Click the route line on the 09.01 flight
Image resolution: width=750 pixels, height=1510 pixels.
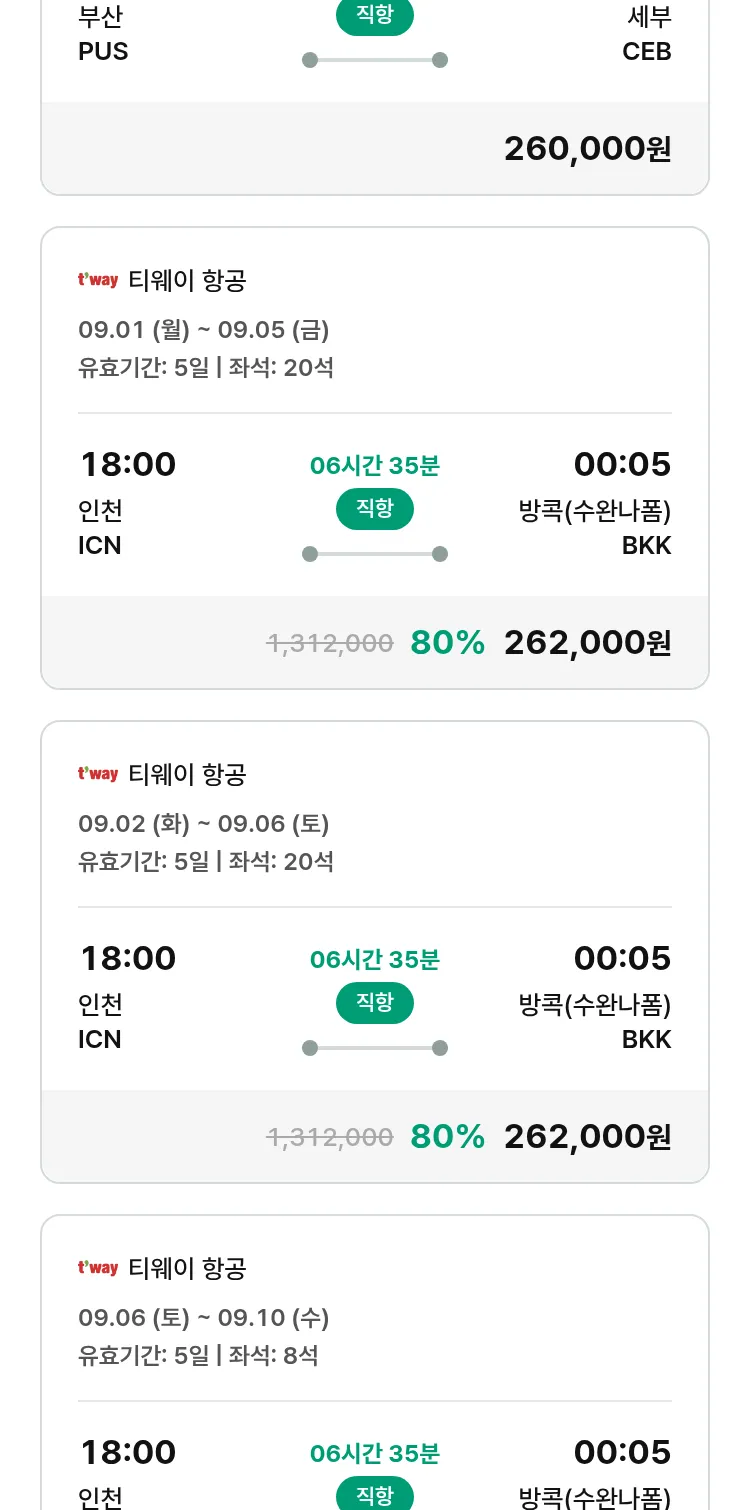375,554
